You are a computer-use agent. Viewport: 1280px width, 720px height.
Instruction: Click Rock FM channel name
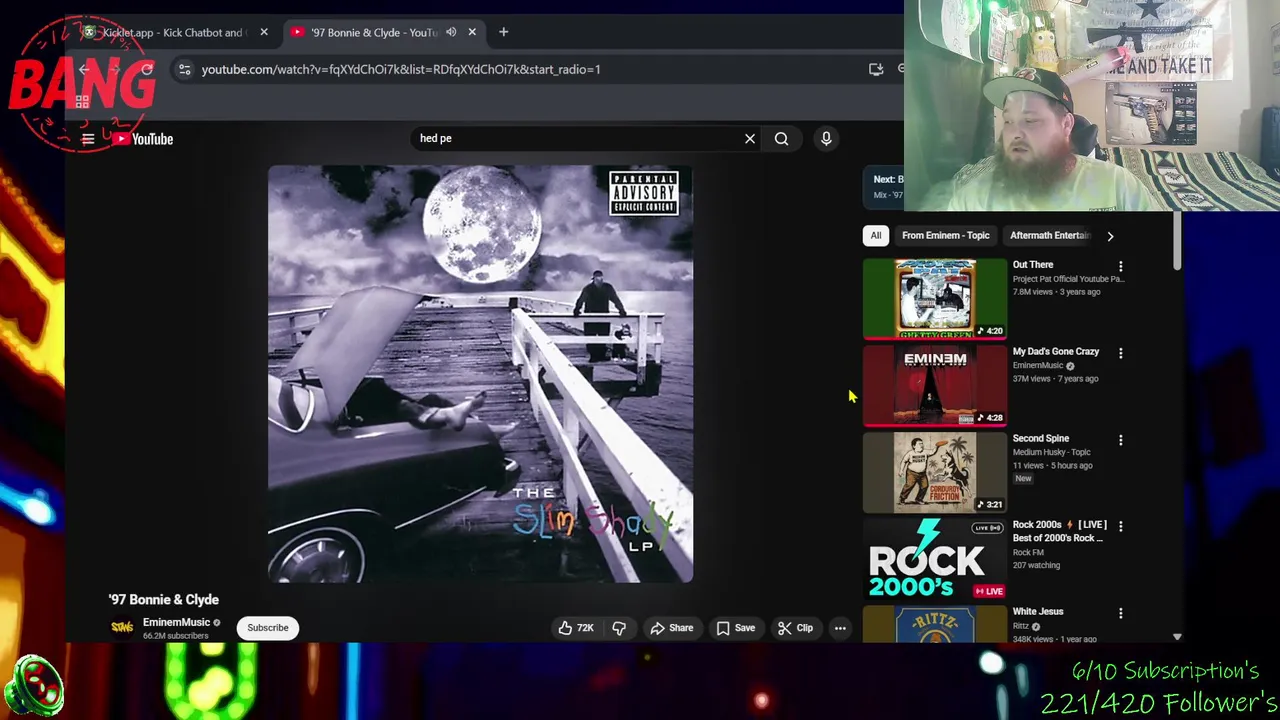click(x=1028, y=552)
